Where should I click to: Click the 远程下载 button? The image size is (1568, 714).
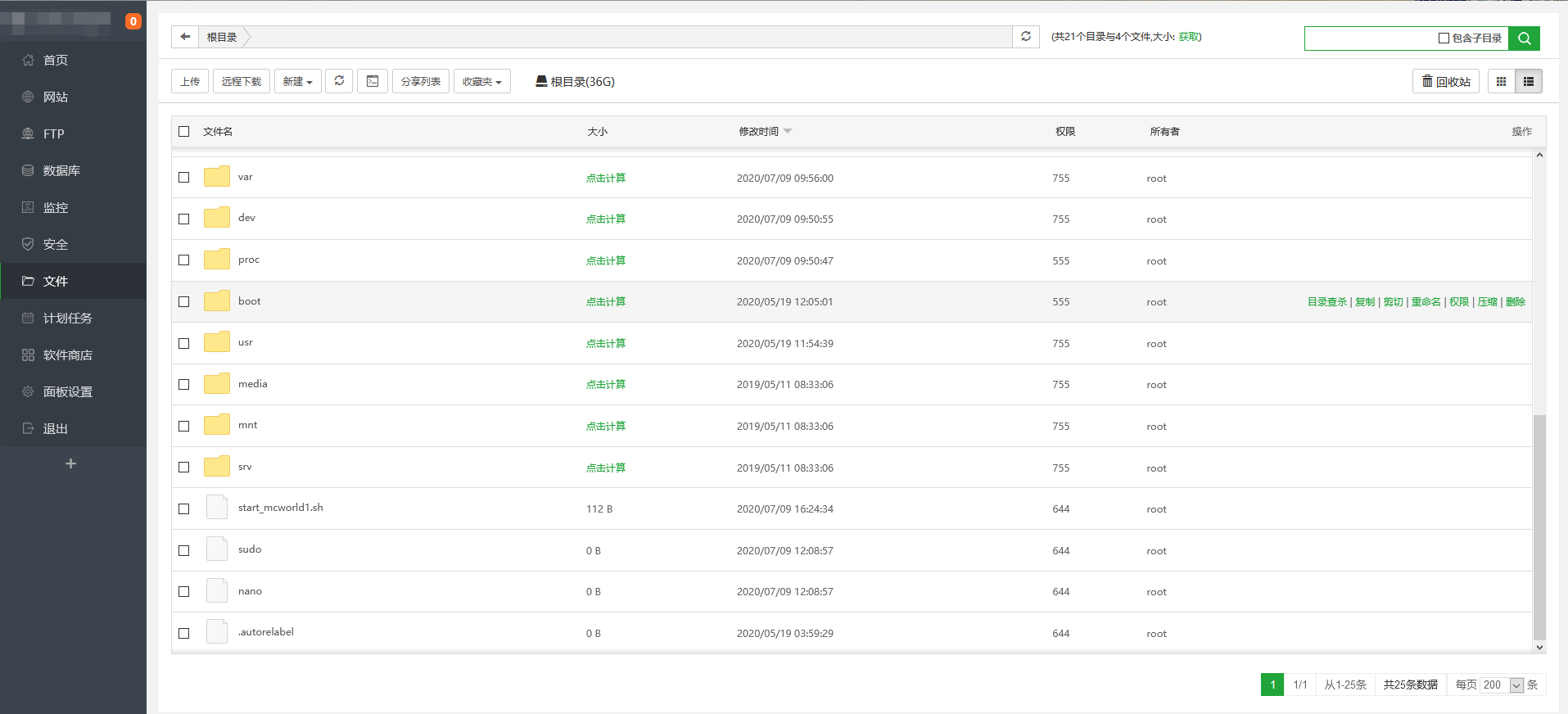tap(242, 81)
